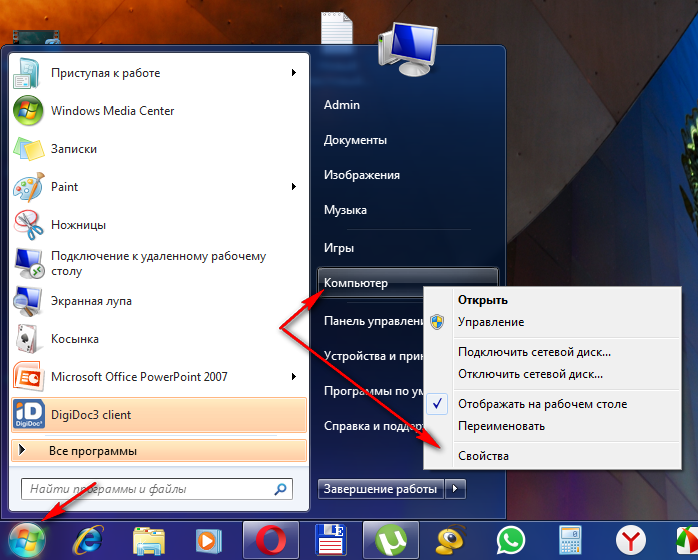Open Windows Explorer folder taskbar icon
Viewport: 698px width, 560px height.
click(x=149, y=540)
